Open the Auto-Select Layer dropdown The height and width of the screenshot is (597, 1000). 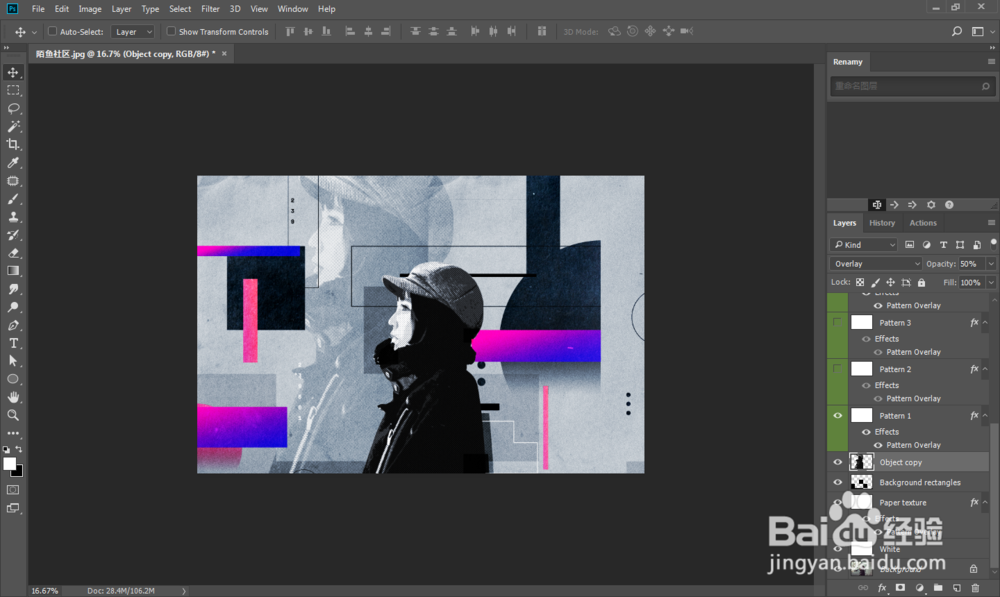point(133,31)
